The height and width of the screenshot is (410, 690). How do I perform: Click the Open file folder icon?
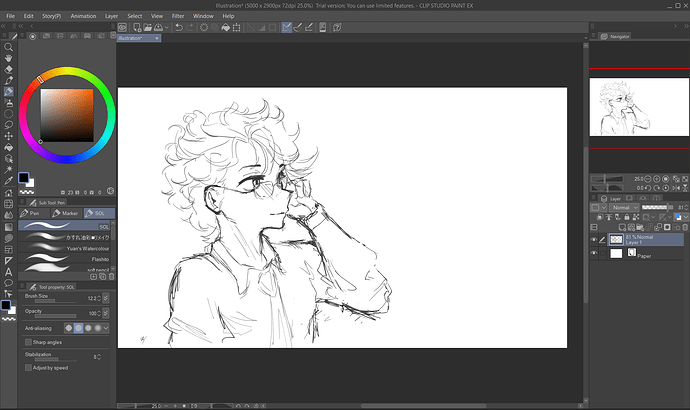pyautogui.click(x=147, y=27)
